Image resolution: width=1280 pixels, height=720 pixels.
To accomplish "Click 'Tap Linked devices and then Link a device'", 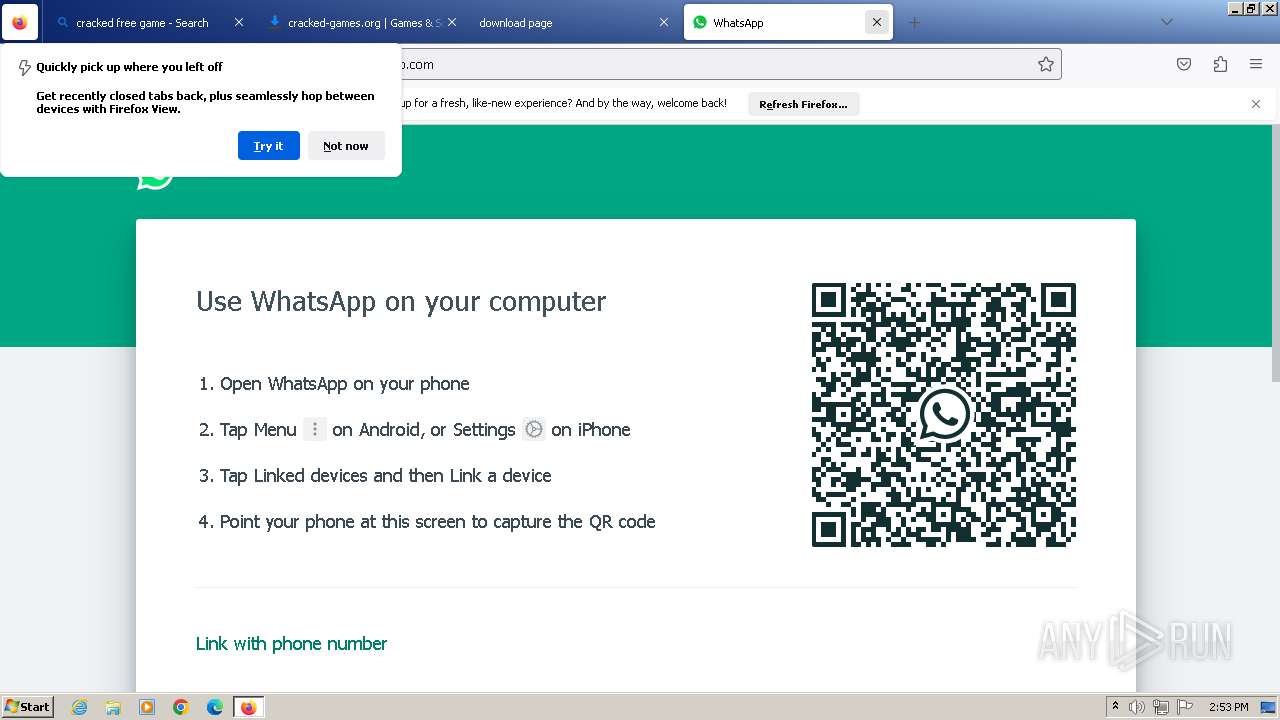I will click(x=386, y=475).
